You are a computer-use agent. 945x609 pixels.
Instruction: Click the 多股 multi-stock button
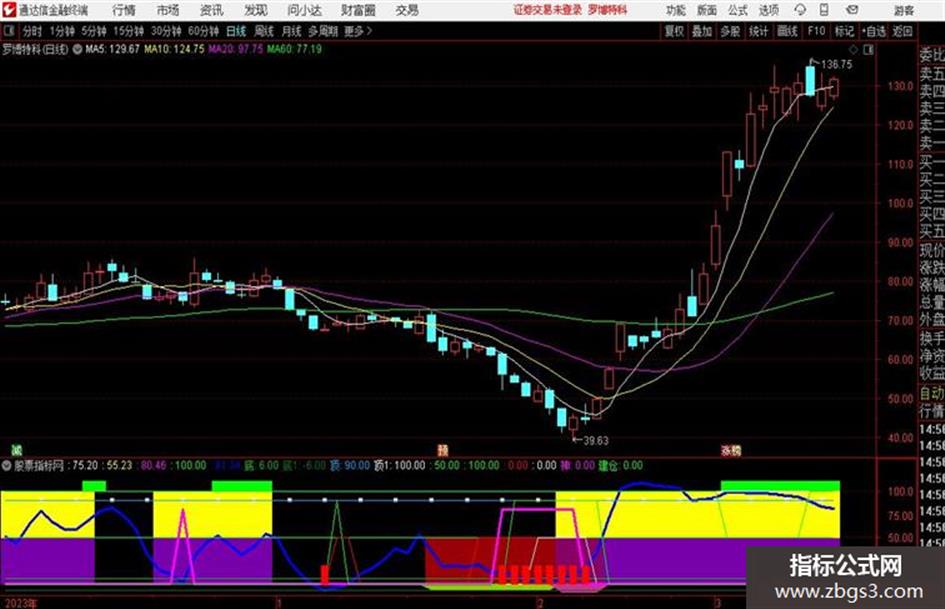[x=730, y=31]
